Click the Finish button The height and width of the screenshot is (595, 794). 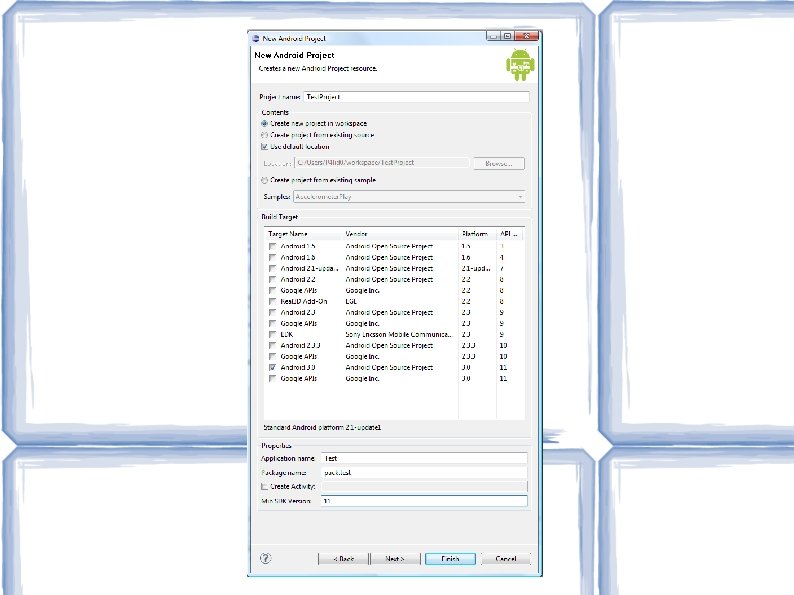[450, 559]
